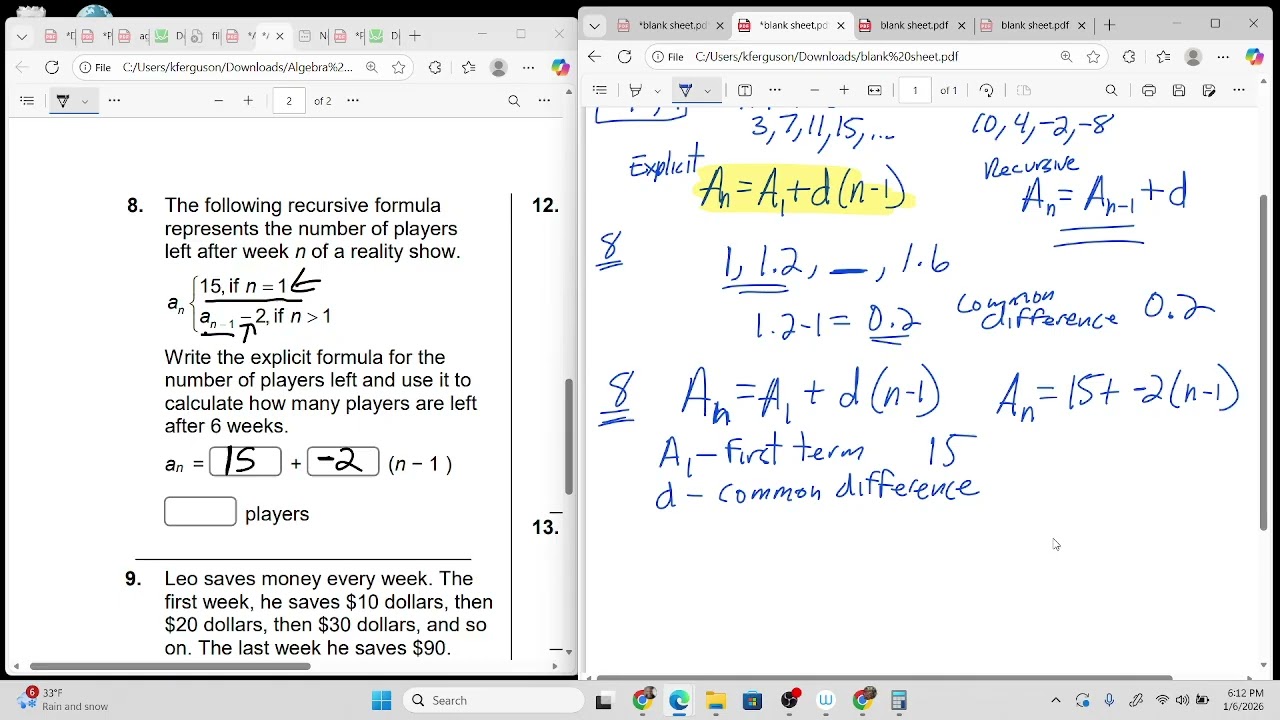Screen dimensions: 1280x720
Task: Click Save As icon in blank sheet PDF
Action: (x=1209, y=90)
